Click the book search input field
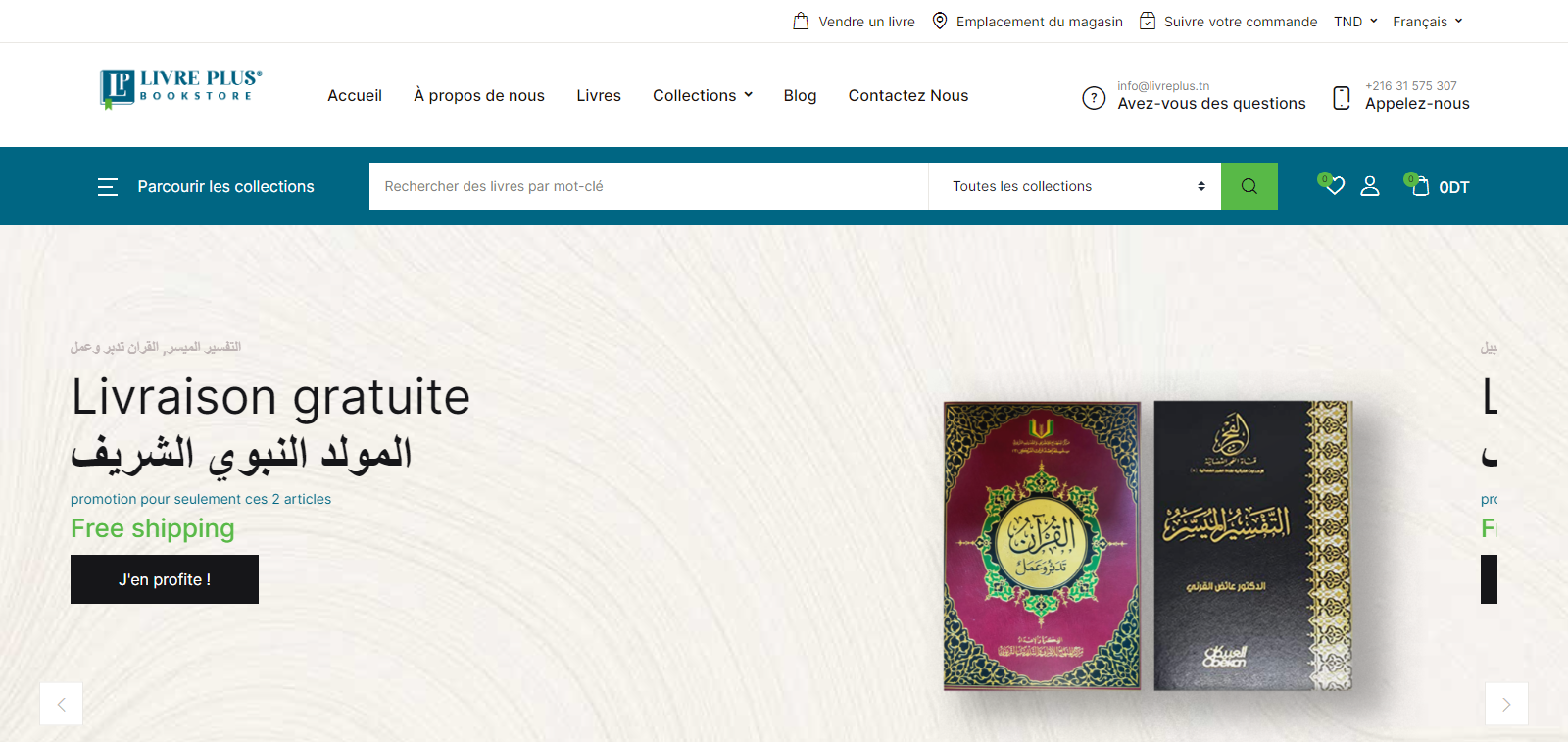Screen dimensions: 1568x742 coord(649,186)
